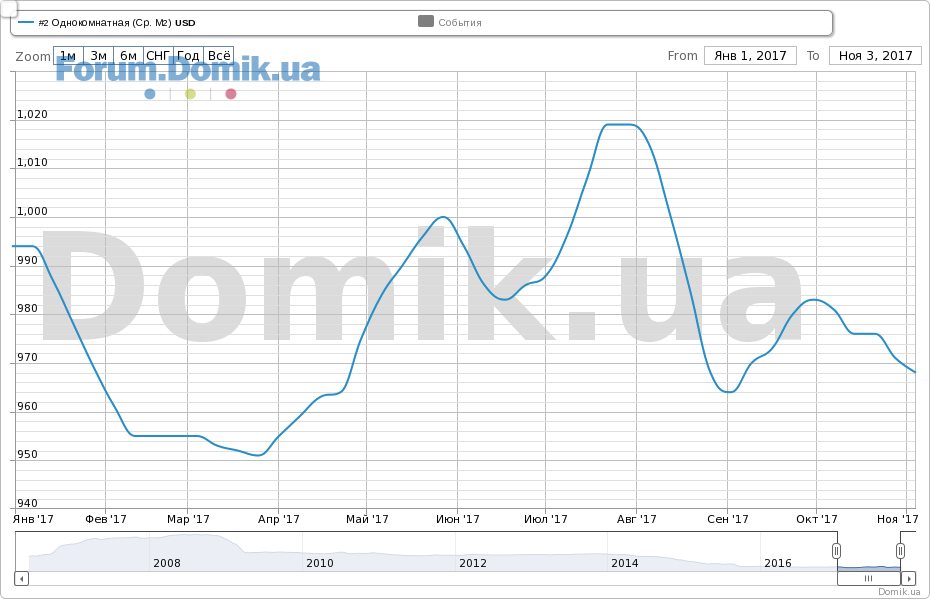Click the Сен '17 axis label
Viewport: 931px width, 600px height.
(x=728, y=519)
